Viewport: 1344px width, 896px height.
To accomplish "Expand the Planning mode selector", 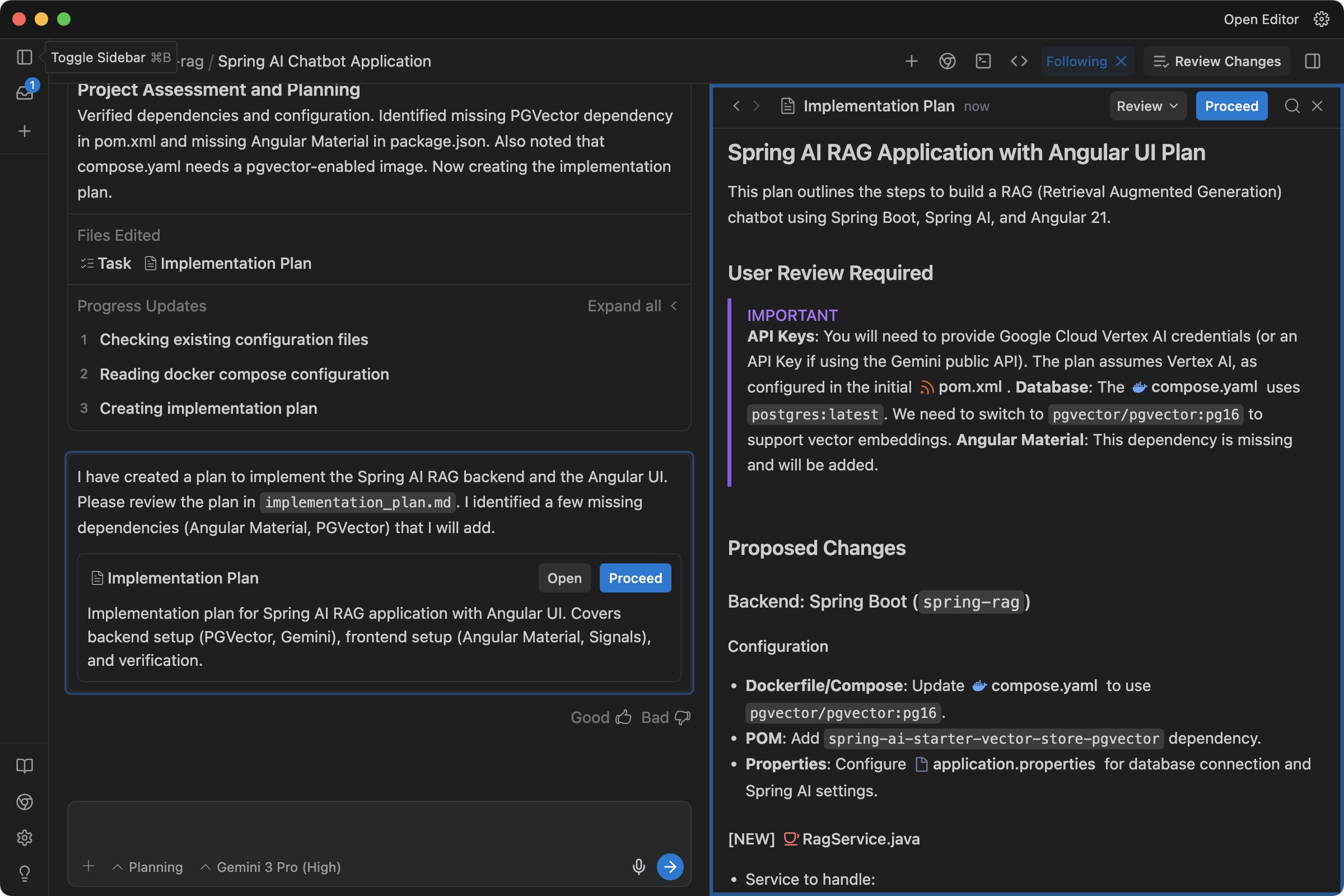I will pyautogui.click(x=148, y=867).
